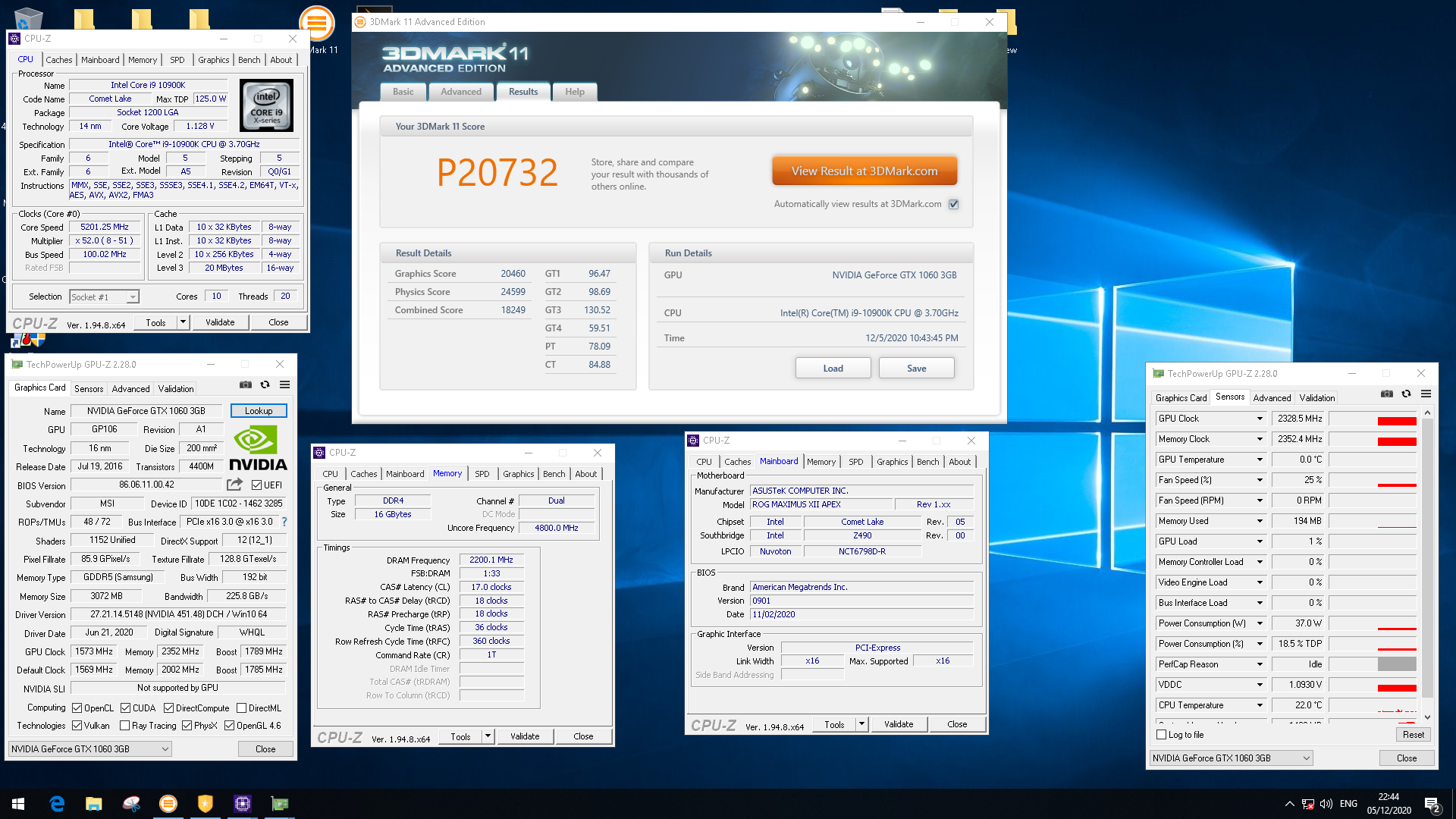
Task: Open the hamburger menu in left GPU-Z window
Action: 284,385
